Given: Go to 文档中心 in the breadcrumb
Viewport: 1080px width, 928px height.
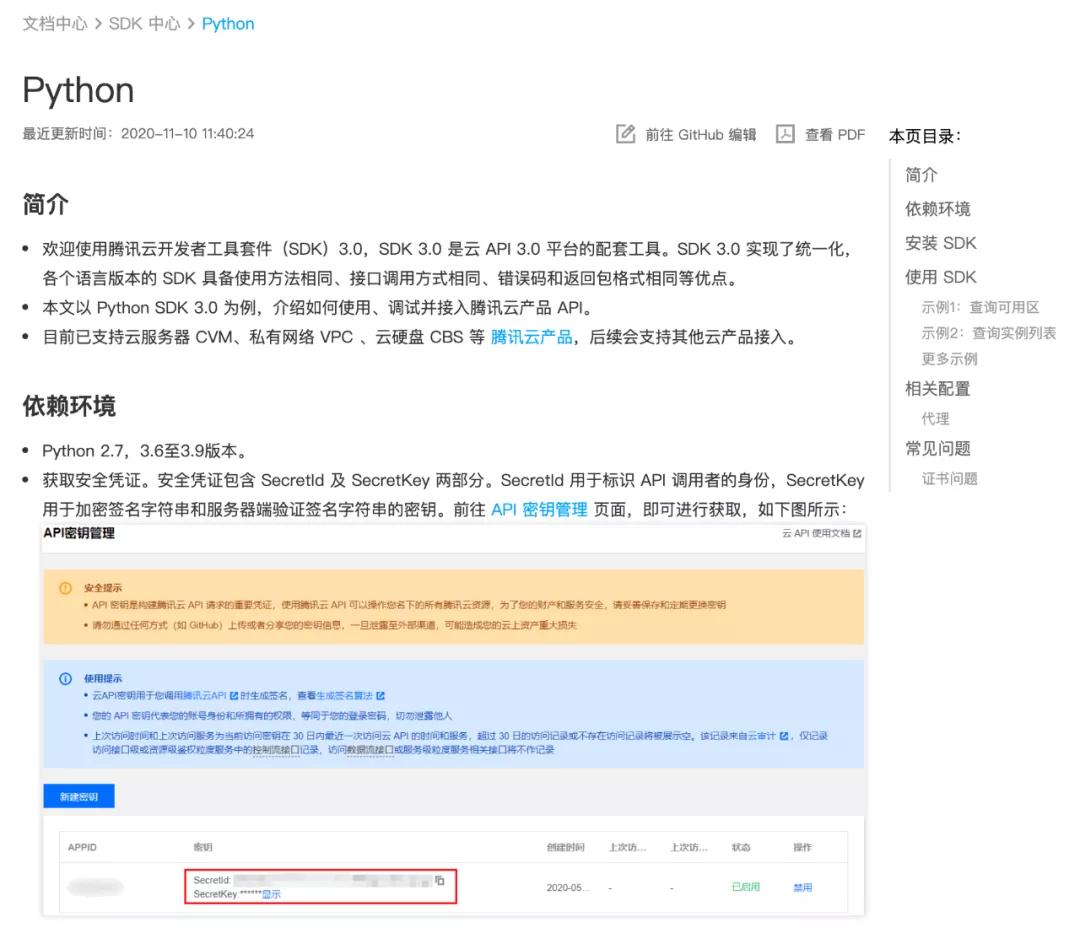Looking at the screenshot, I should pyautogui.click(x=55, y=24).
